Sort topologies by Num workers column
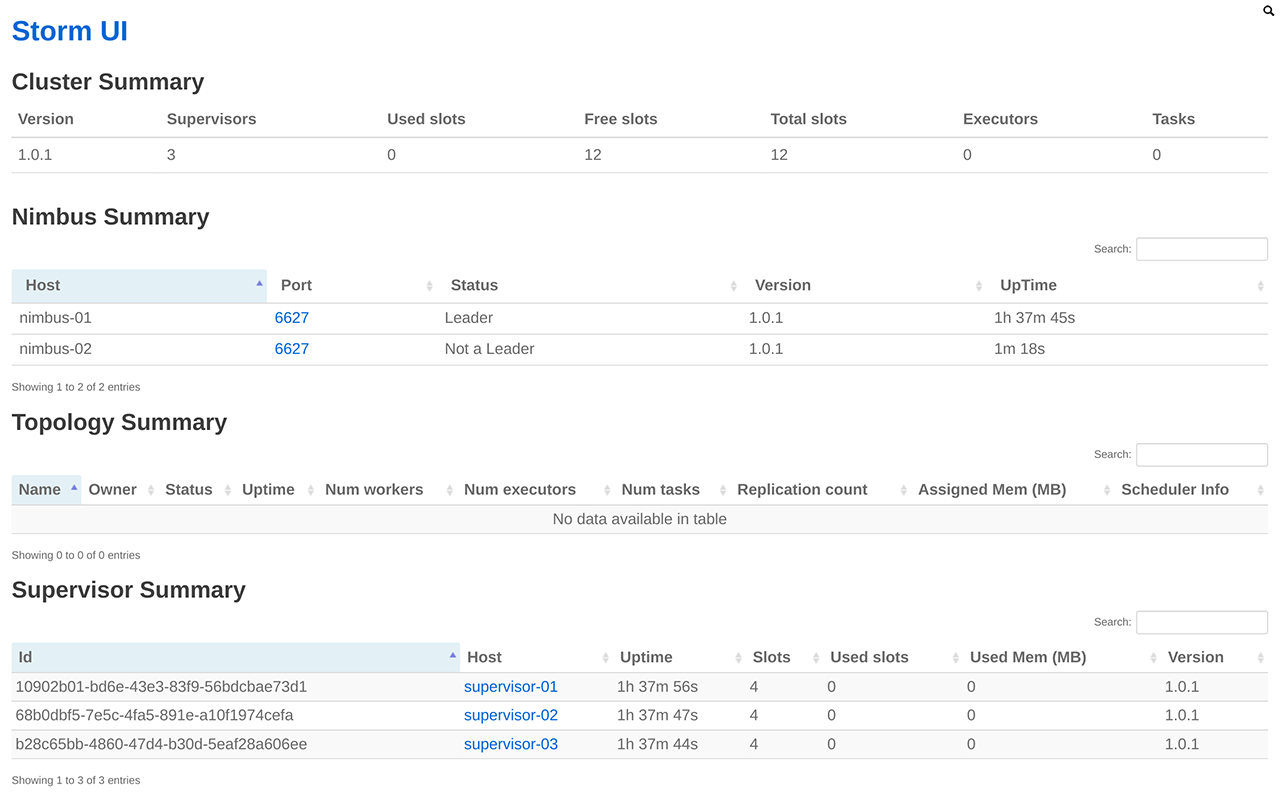Image resolution: width=1280 pixels, height=802 pixels. [x=374, y=490]
